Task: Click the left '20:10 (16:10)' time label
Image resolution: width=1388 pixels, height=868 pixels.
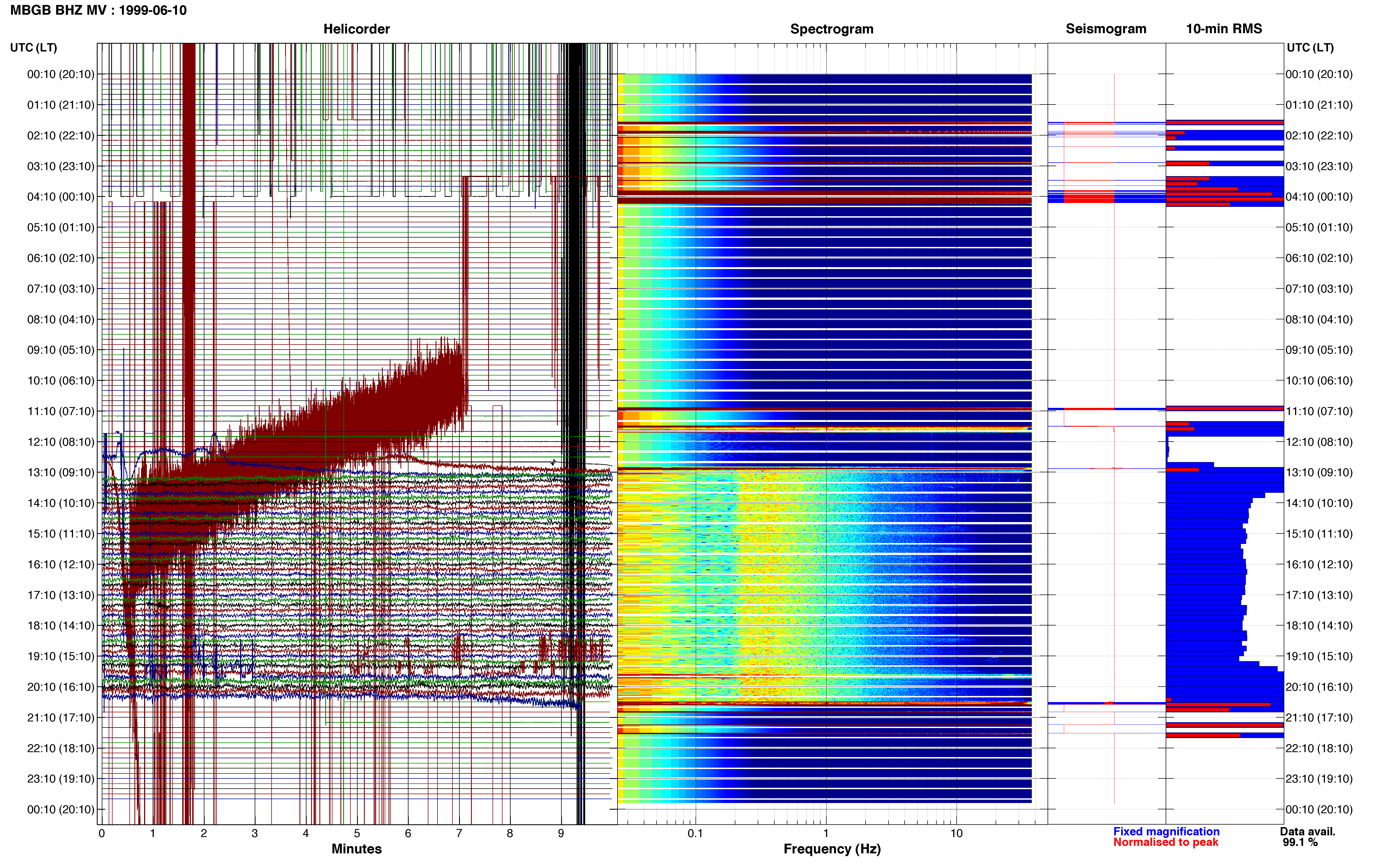Action: click(61, 687)
